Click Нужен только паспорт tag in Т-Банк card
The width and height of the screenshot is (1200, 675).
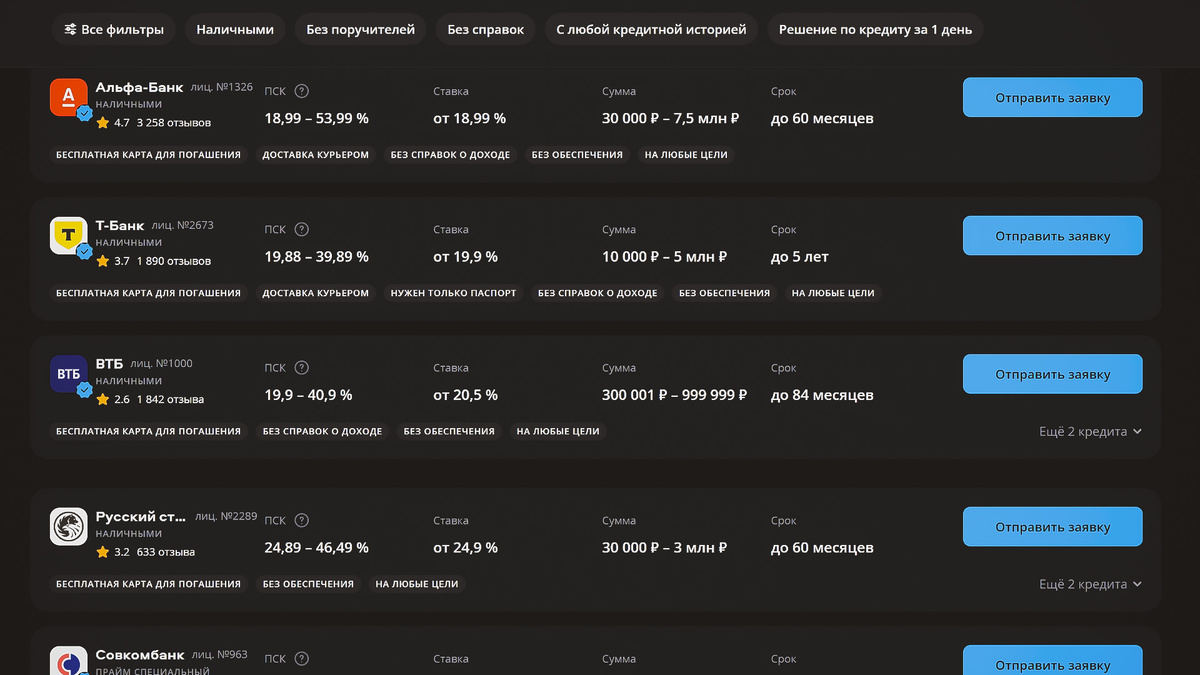[x=453, y=293]
